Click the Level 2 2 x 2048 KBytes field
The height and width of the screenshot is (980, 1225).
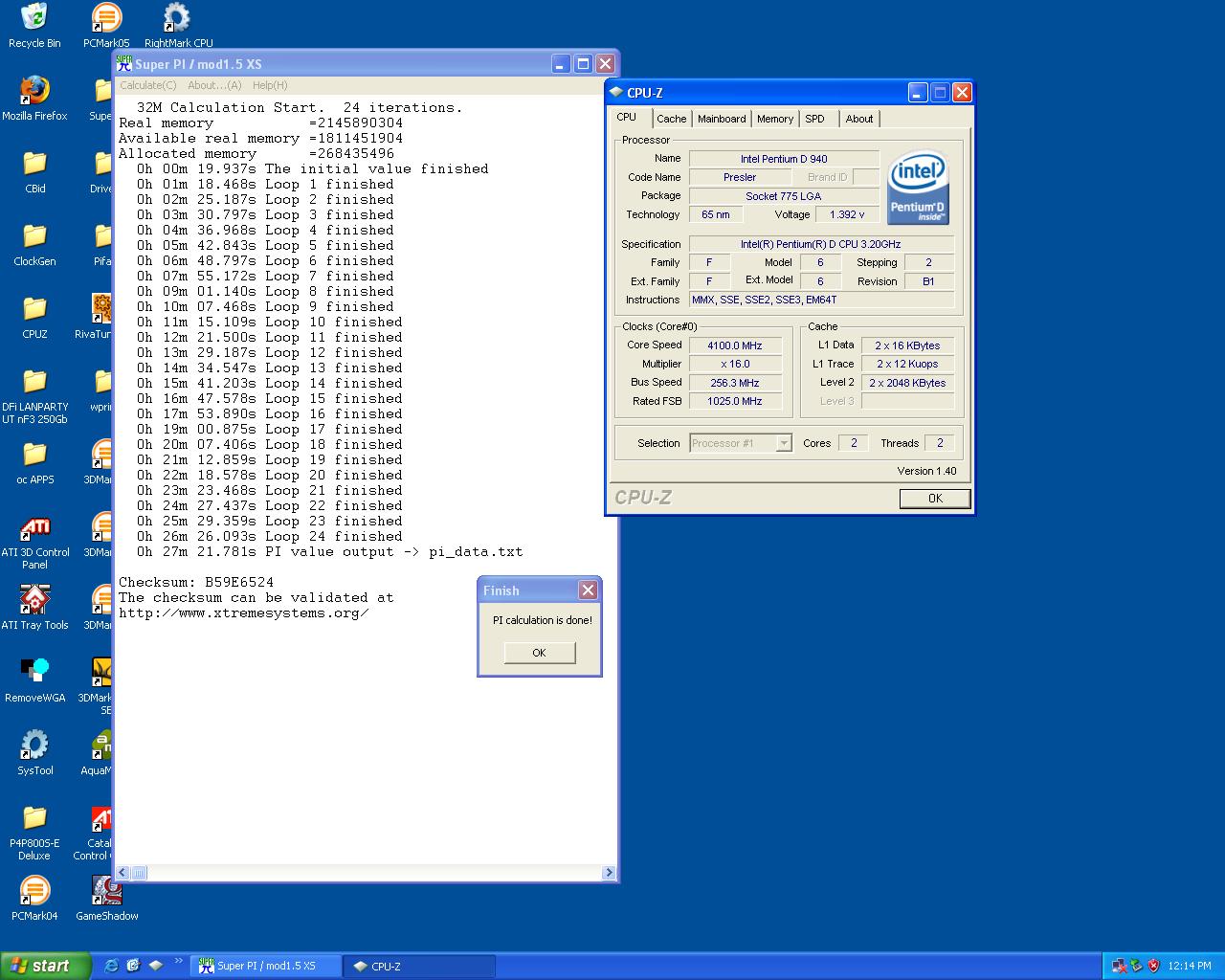click(907, 383)
